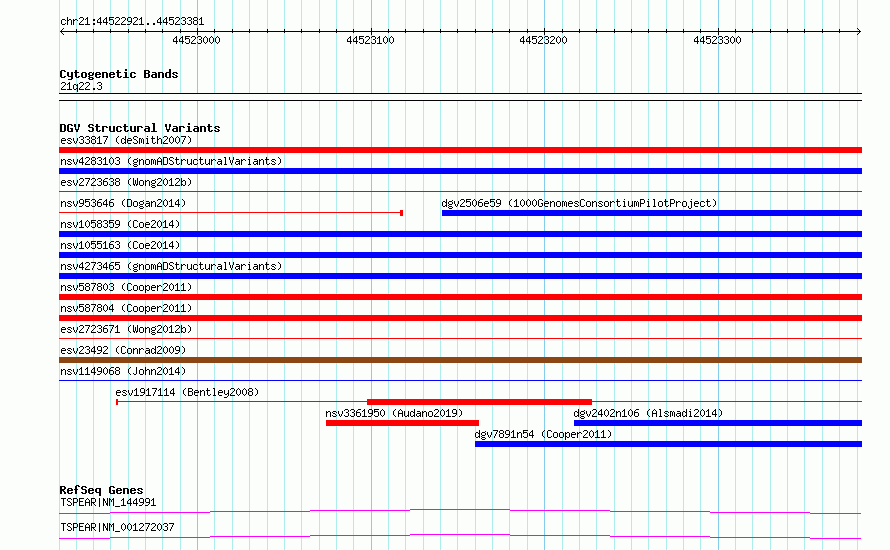Click ruler position 44523300
This screenshot has width=890, height=550.
coord(717,40)
